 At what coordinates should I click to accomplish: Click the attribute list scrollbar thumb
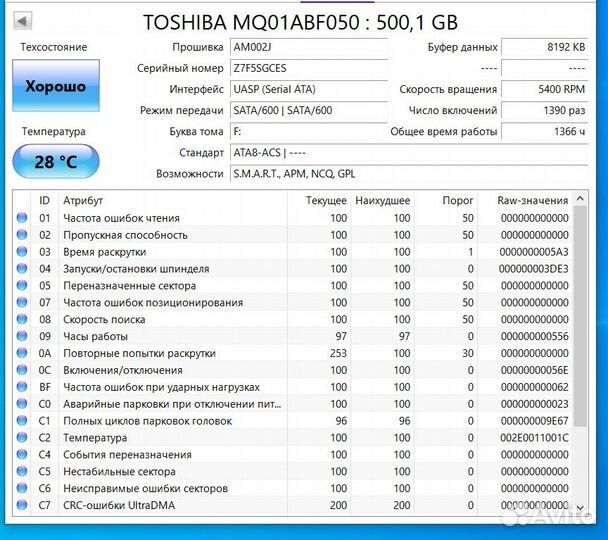pos(580,316)
